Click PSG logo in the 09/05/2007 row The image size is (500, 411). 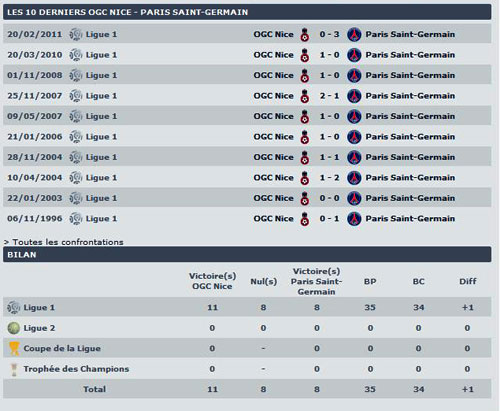point(354,116)
